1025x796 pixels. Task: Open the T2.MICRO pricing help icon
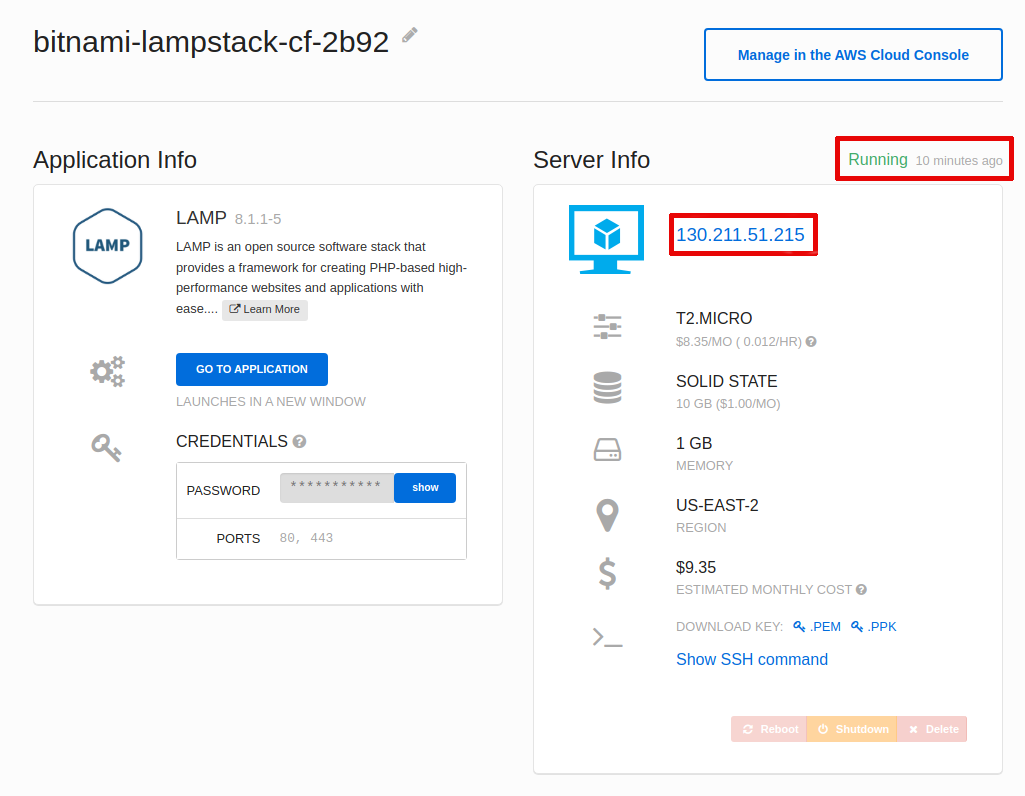811,342
